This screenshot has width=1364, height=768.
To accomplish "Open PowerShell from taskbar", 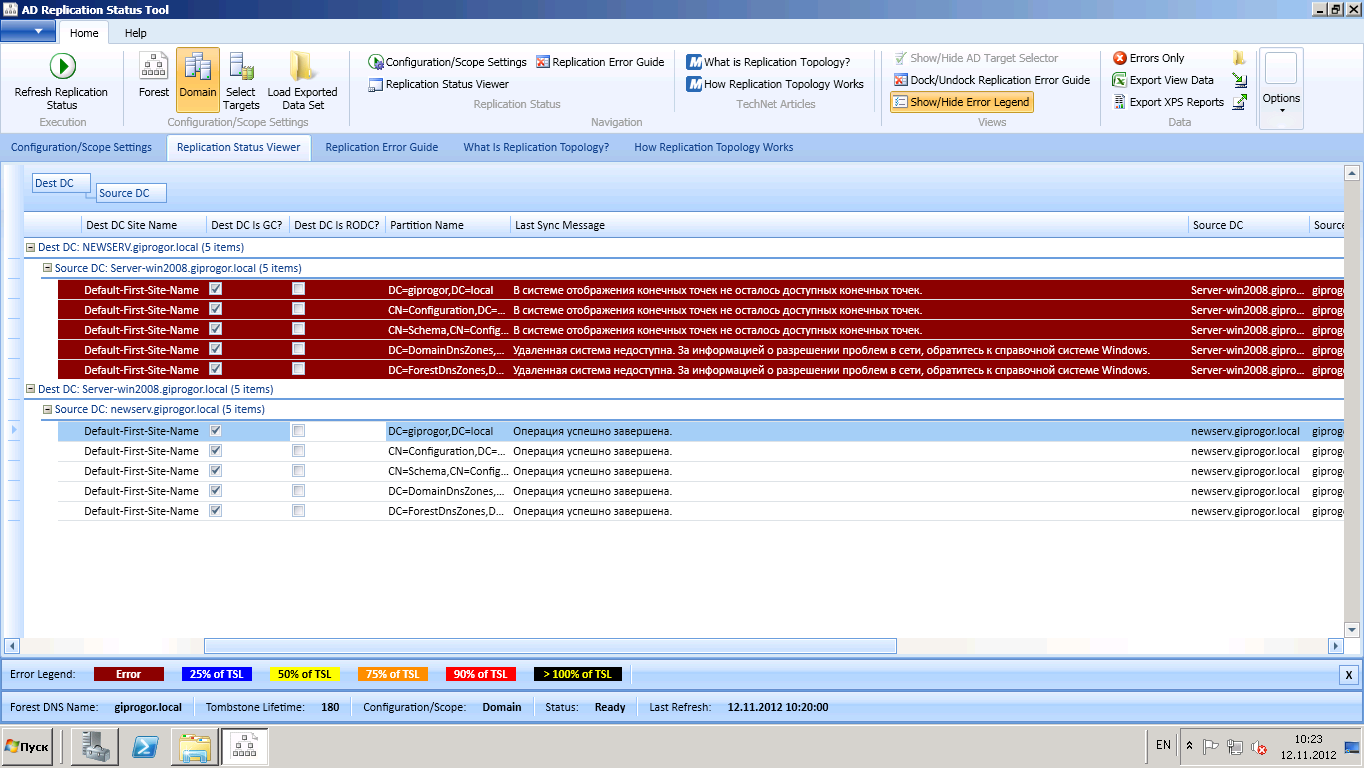I will pyautogui.click(x=147, y=747).
